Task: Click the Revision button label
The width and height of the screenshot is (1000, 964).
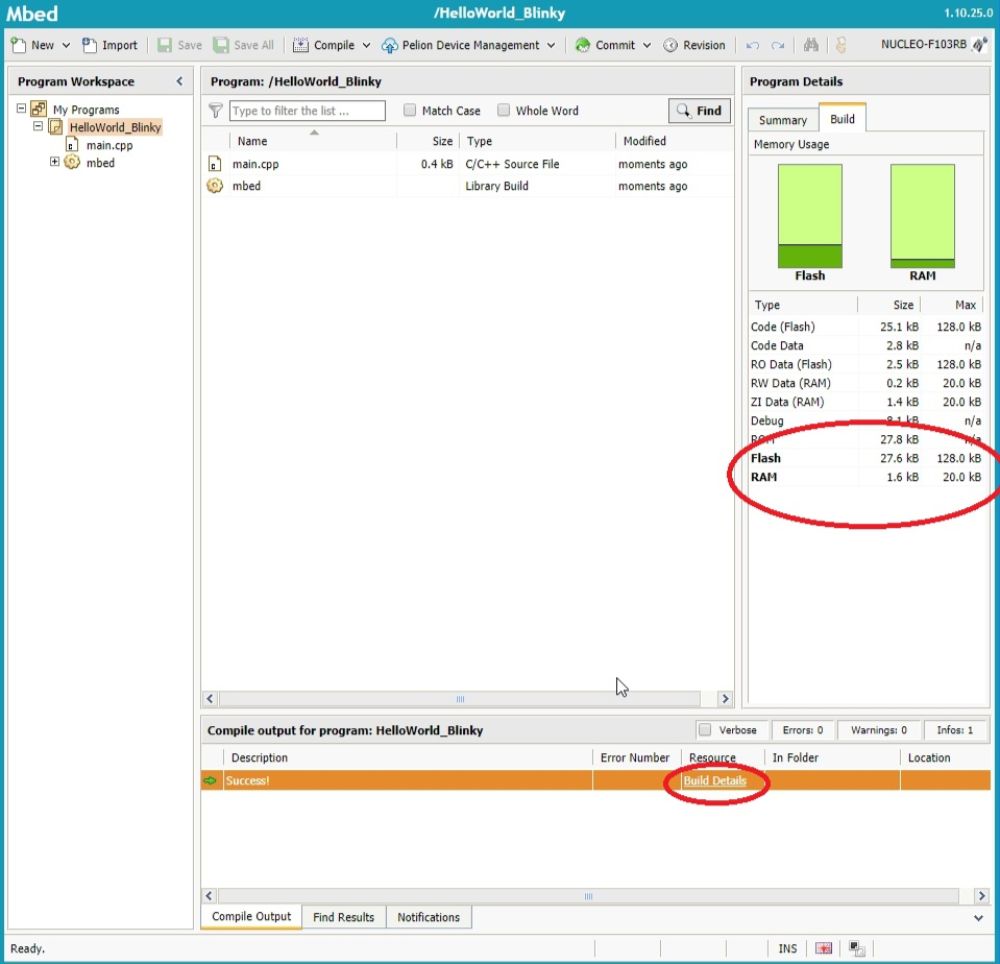Action: pyautogui.click(x=704, y=45)
